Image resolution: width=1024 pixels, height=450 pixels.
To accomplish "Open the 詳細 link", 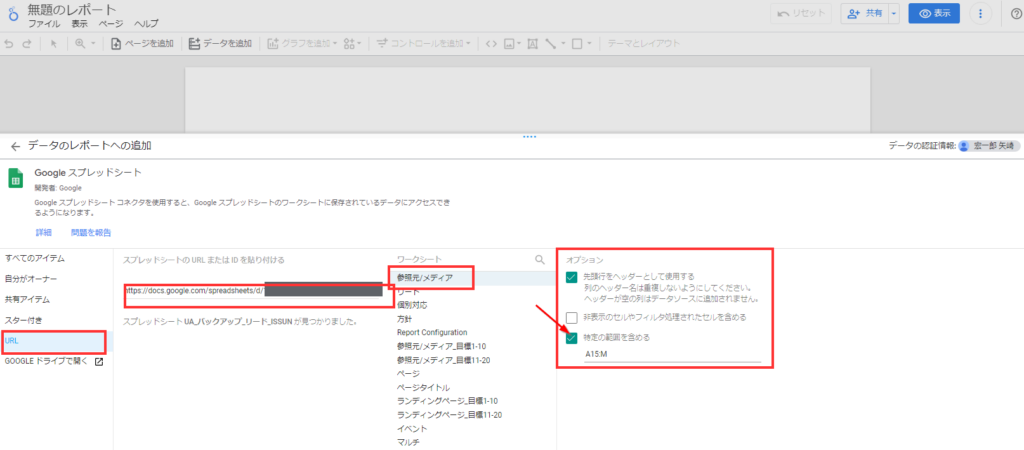I will point(43,233).
